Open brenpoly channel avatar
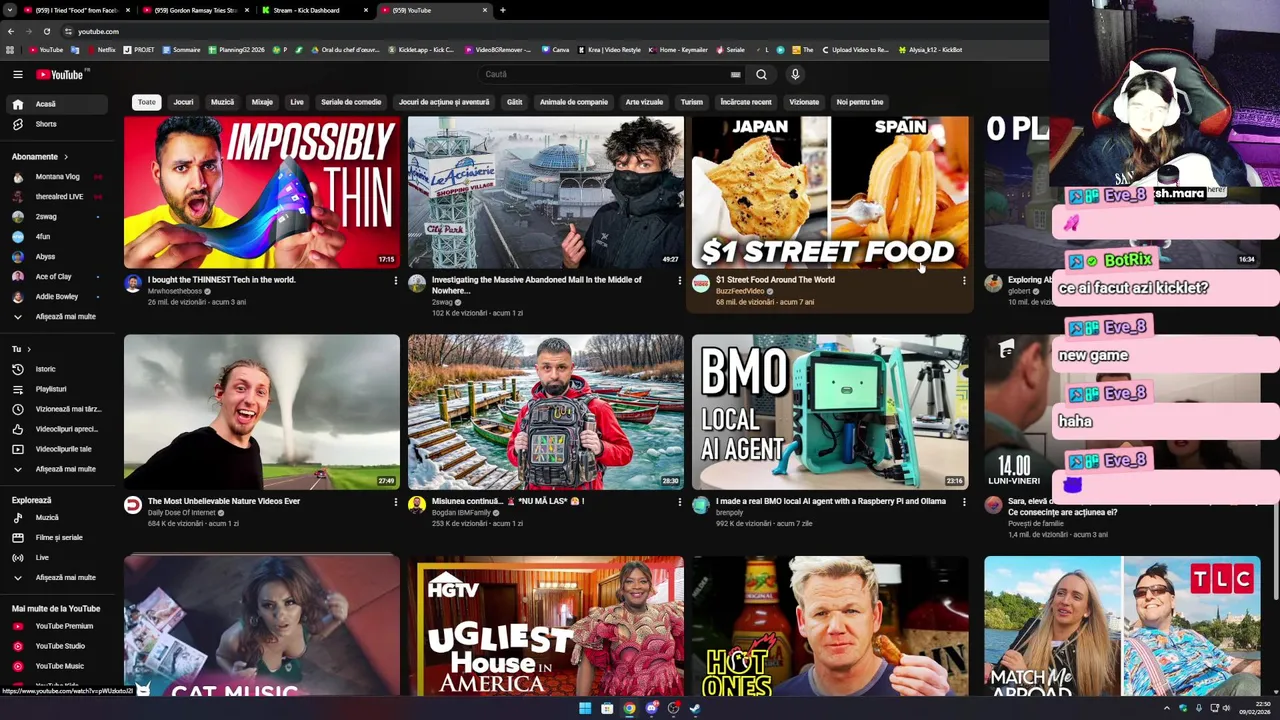 point(701,505)
